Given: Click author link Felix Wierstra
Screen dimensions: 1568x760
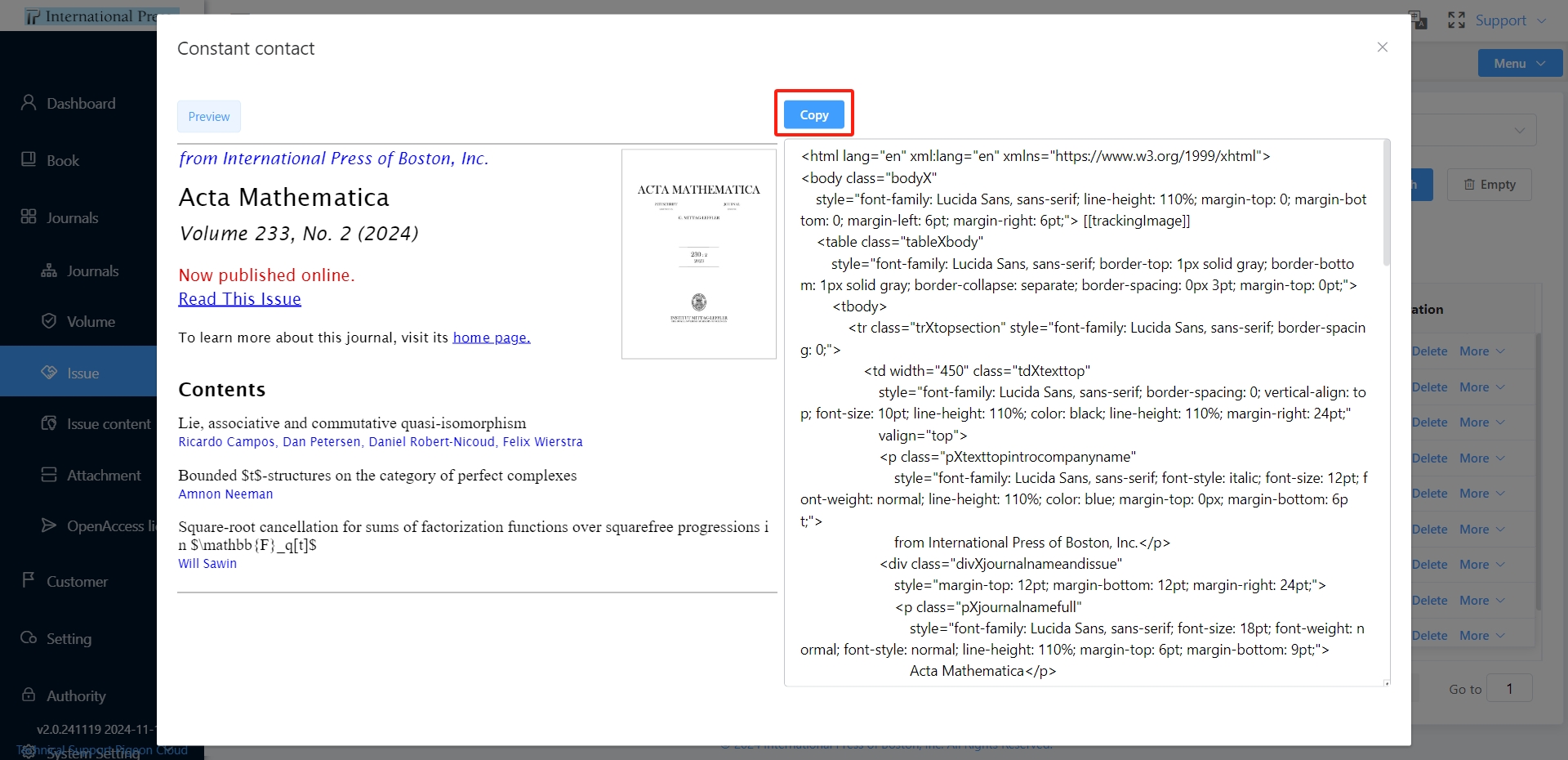Looking at the screenshot, I should coord(543,442).
